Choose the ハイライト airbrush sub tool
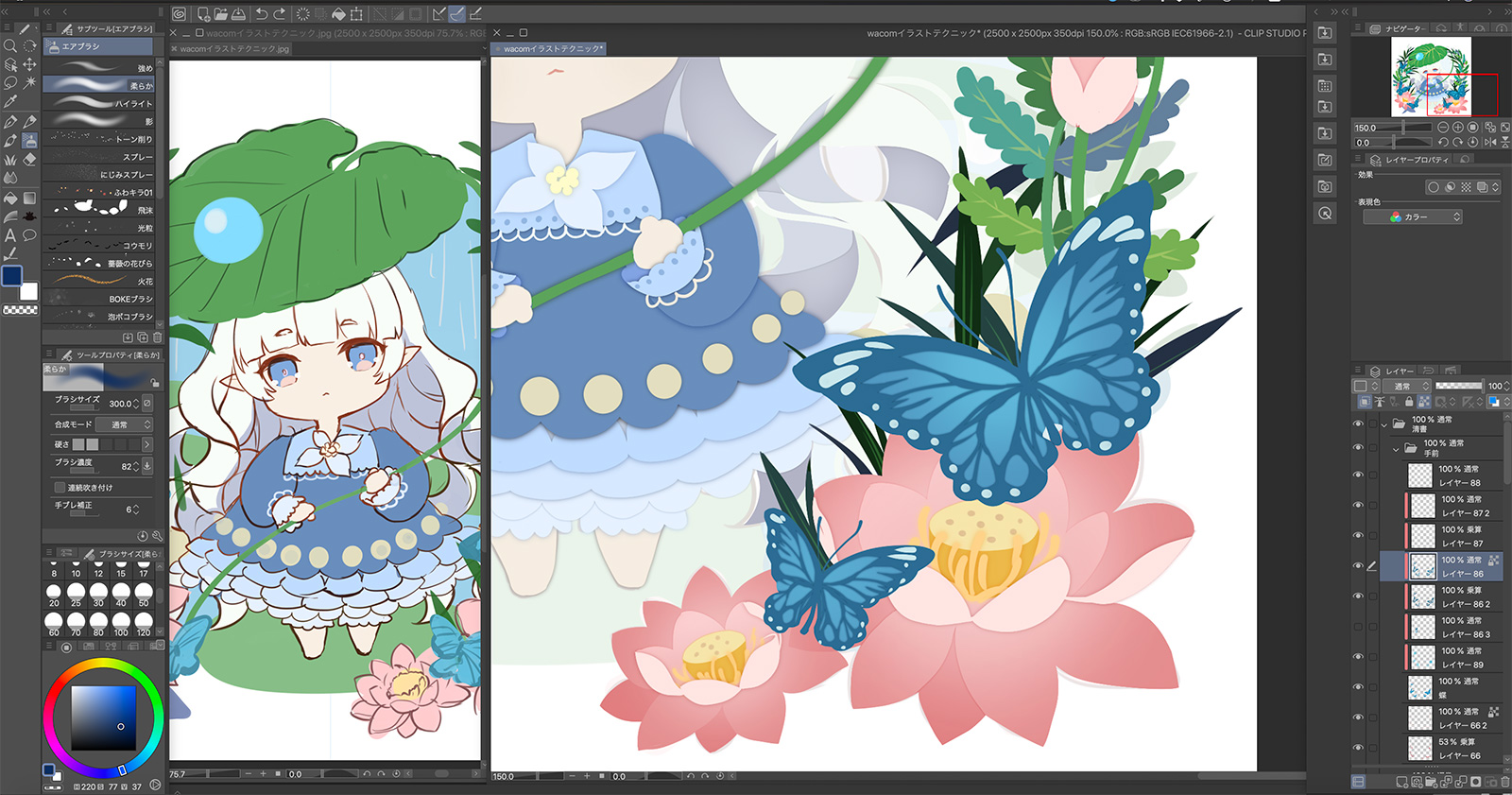1512x795 pixels. (x=99, y=103)
